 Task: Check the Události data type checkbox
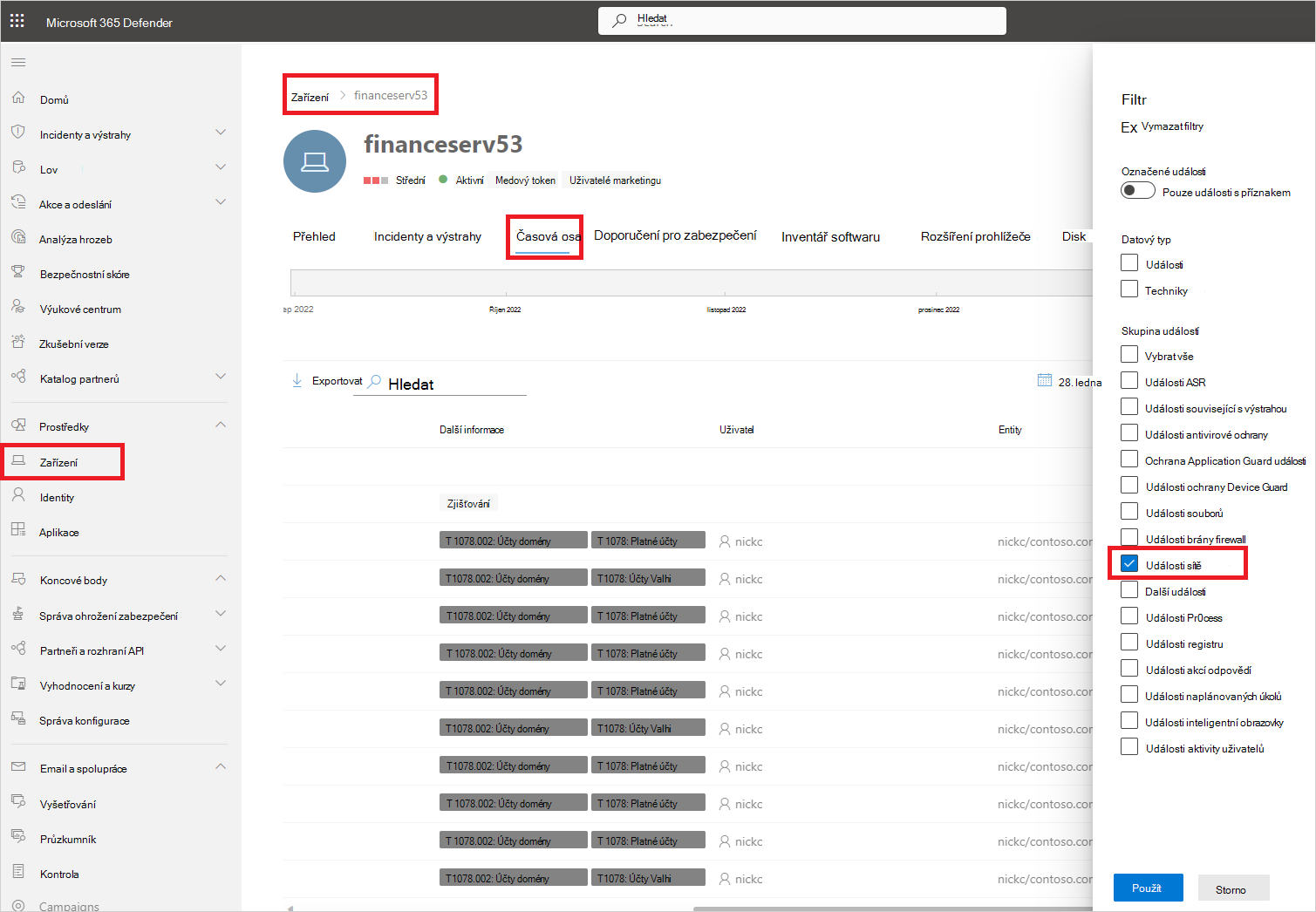(1129, 262)
